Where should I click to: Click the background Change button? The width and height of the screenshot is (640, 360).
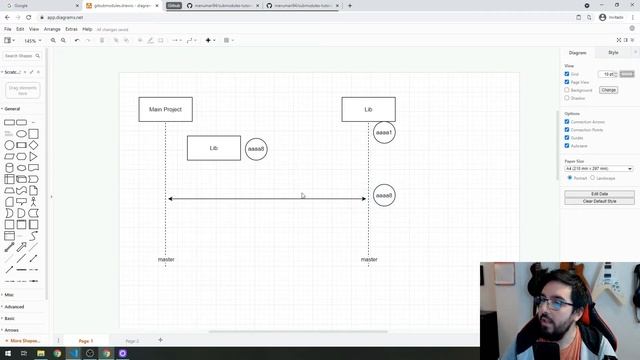(x=608, y=90)
